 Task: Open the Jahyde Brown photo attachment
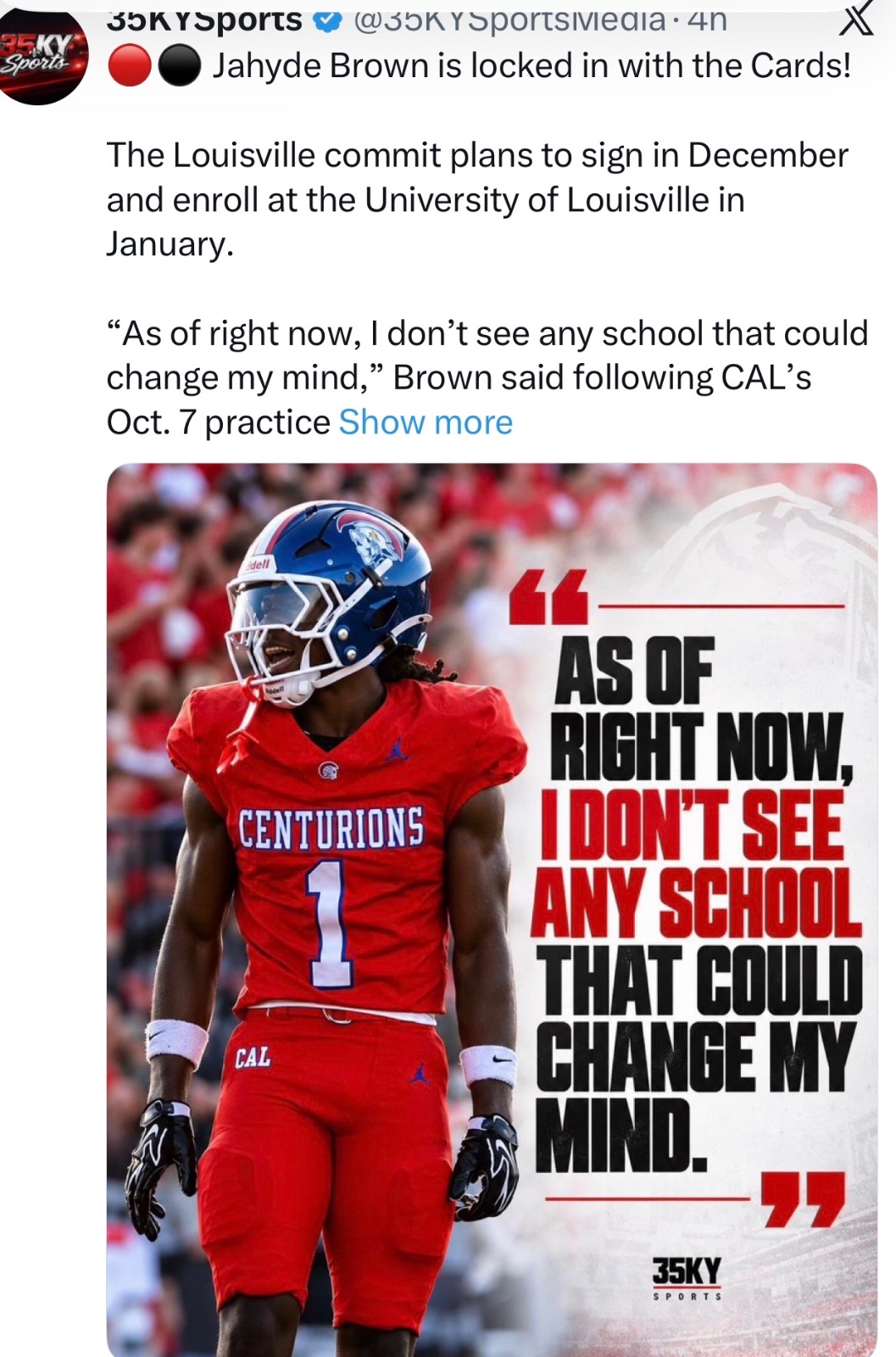(492, 910)
